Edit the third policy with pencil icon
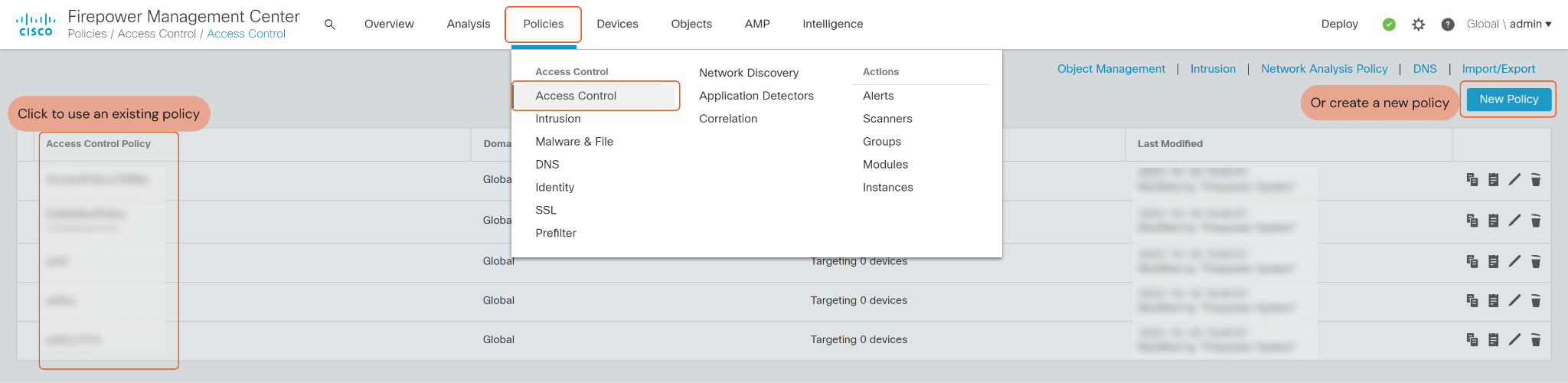 [x=1514, y=261]
